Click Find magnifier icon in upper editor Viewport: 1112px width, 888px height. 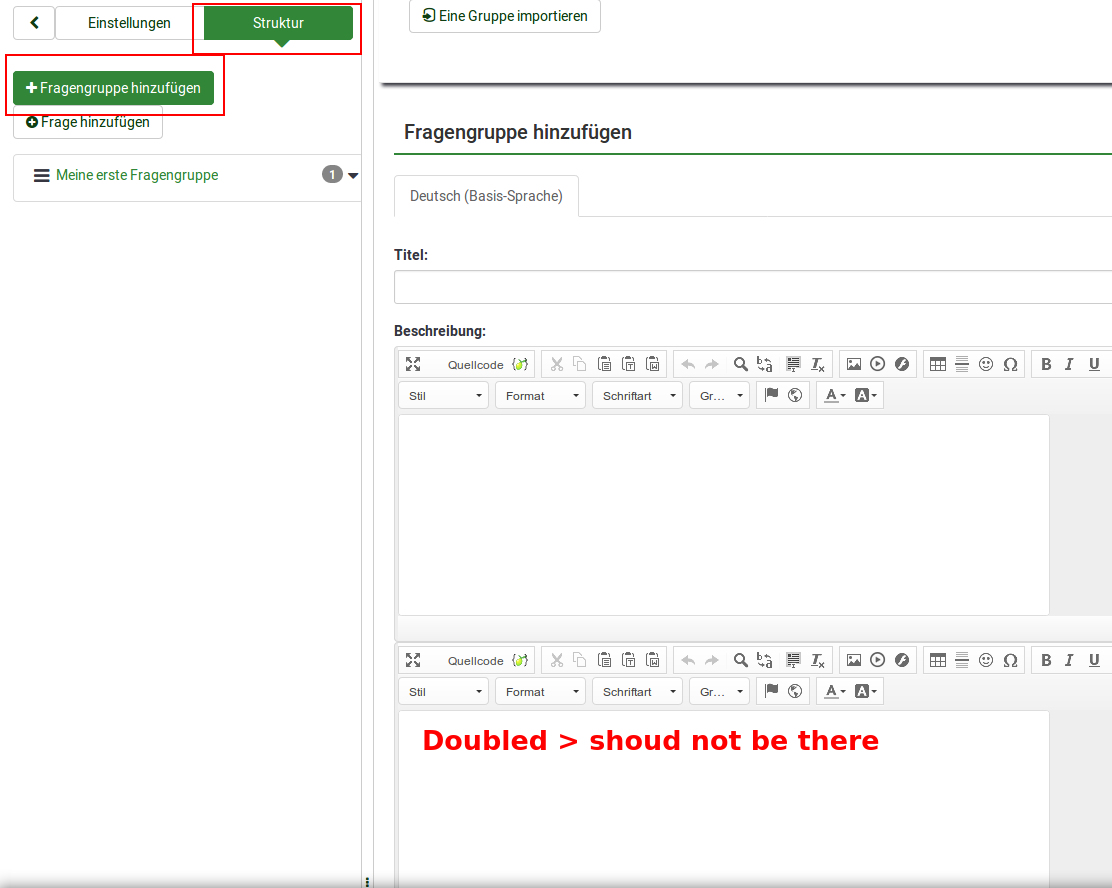pos(740,364)
